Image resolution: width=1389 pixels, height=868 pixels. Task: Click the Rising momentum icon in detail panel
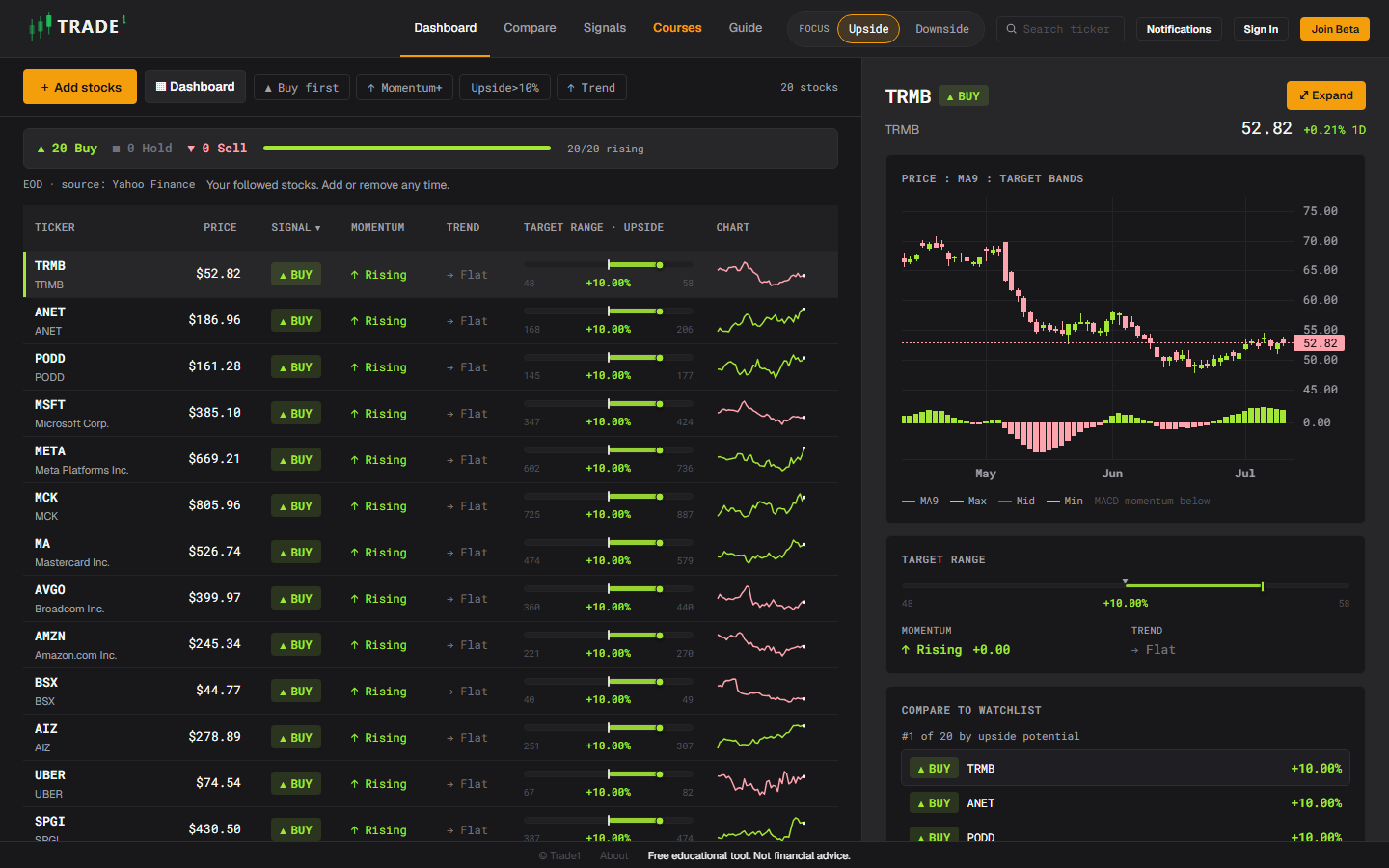pyautogui.click(x=906, y=650)
